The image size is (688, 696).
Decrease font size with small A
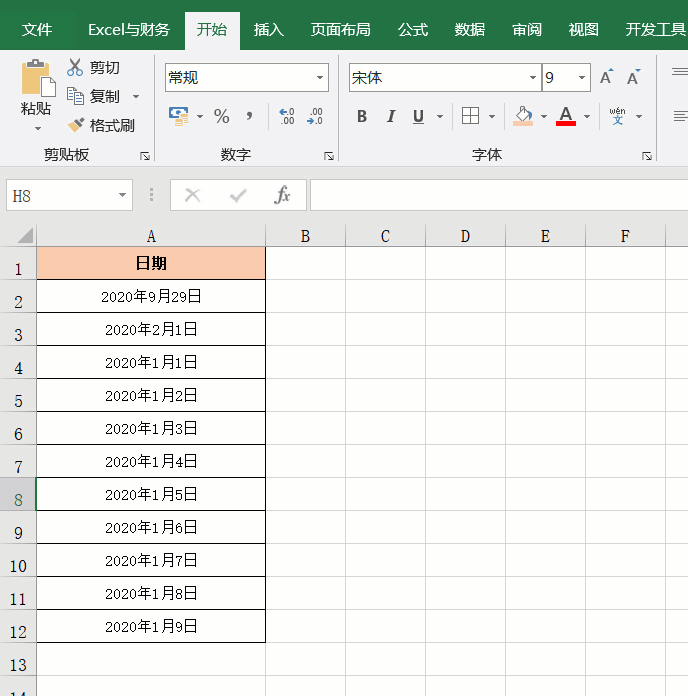click(x=633, y=77)
